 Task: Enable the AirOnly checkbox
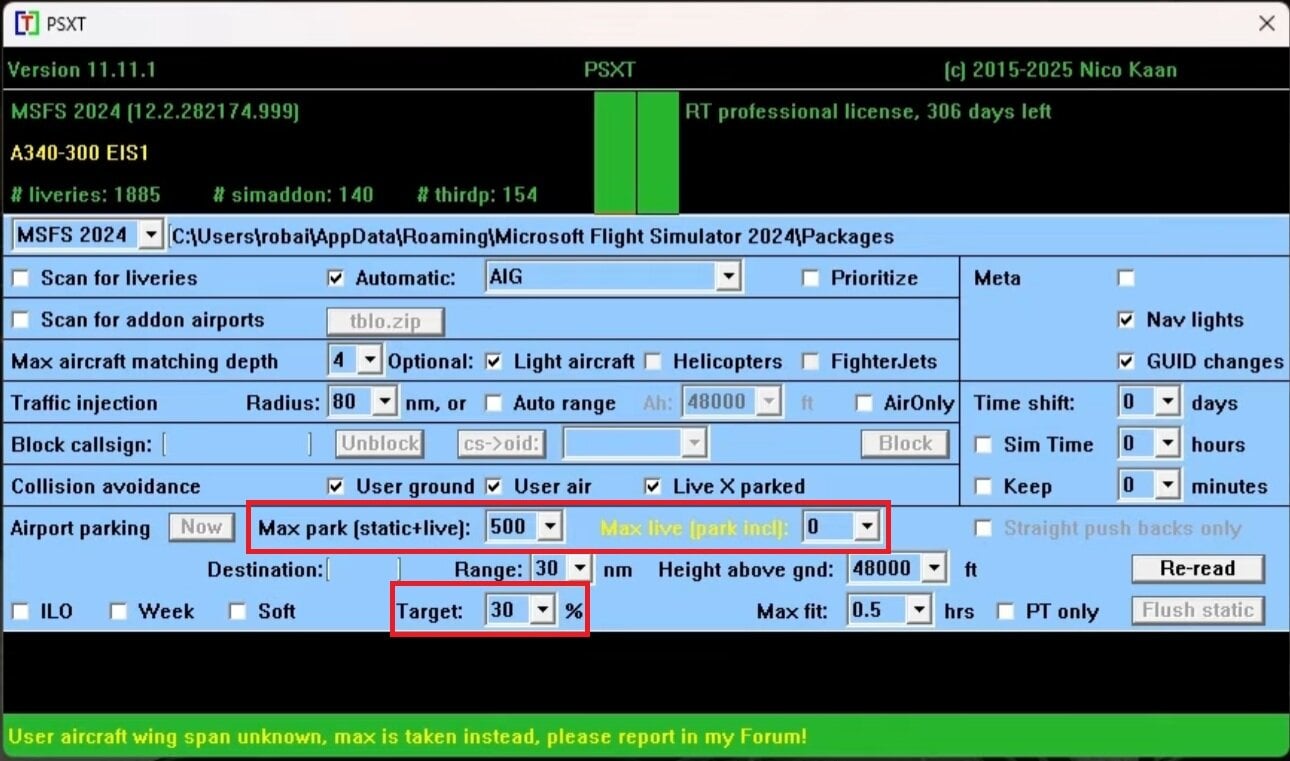[x=864, y=403]
